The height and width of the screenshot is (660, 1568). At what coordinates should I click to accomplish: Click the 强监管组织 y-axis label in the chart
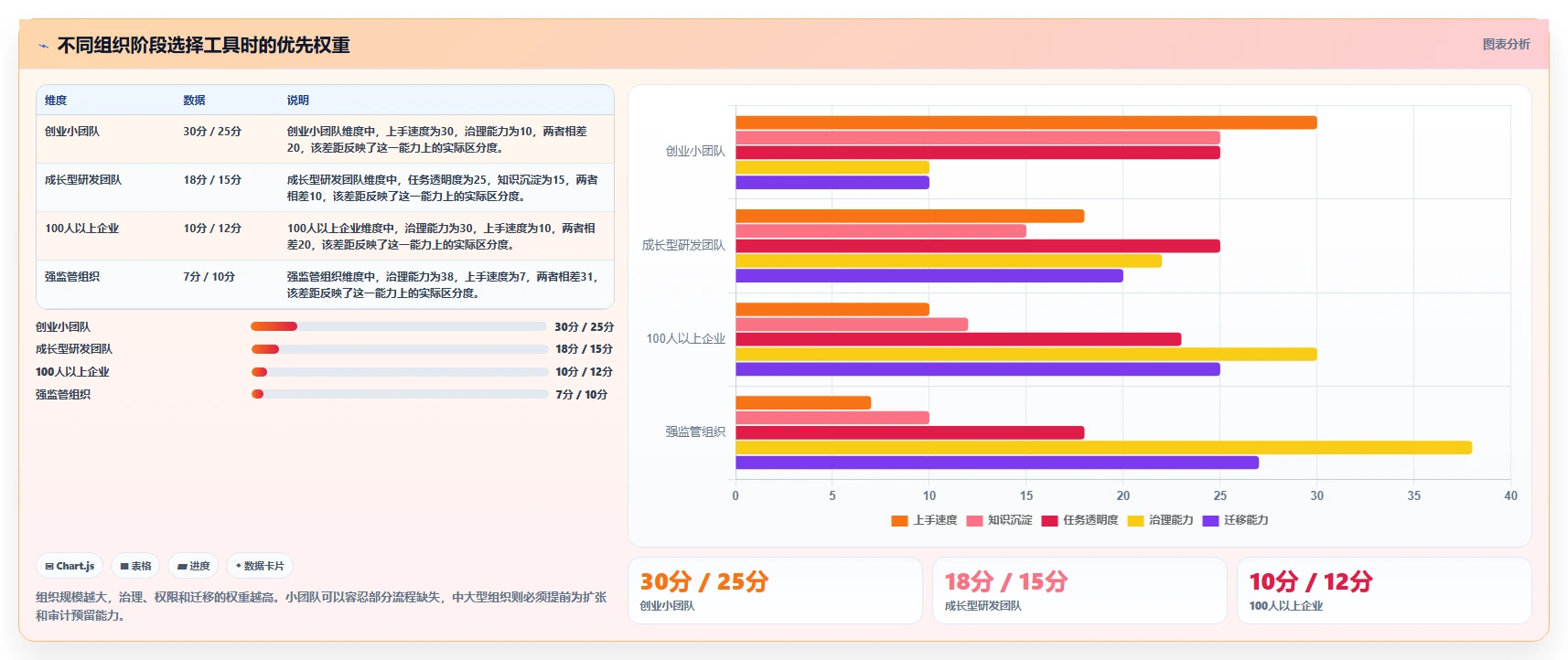695,431
